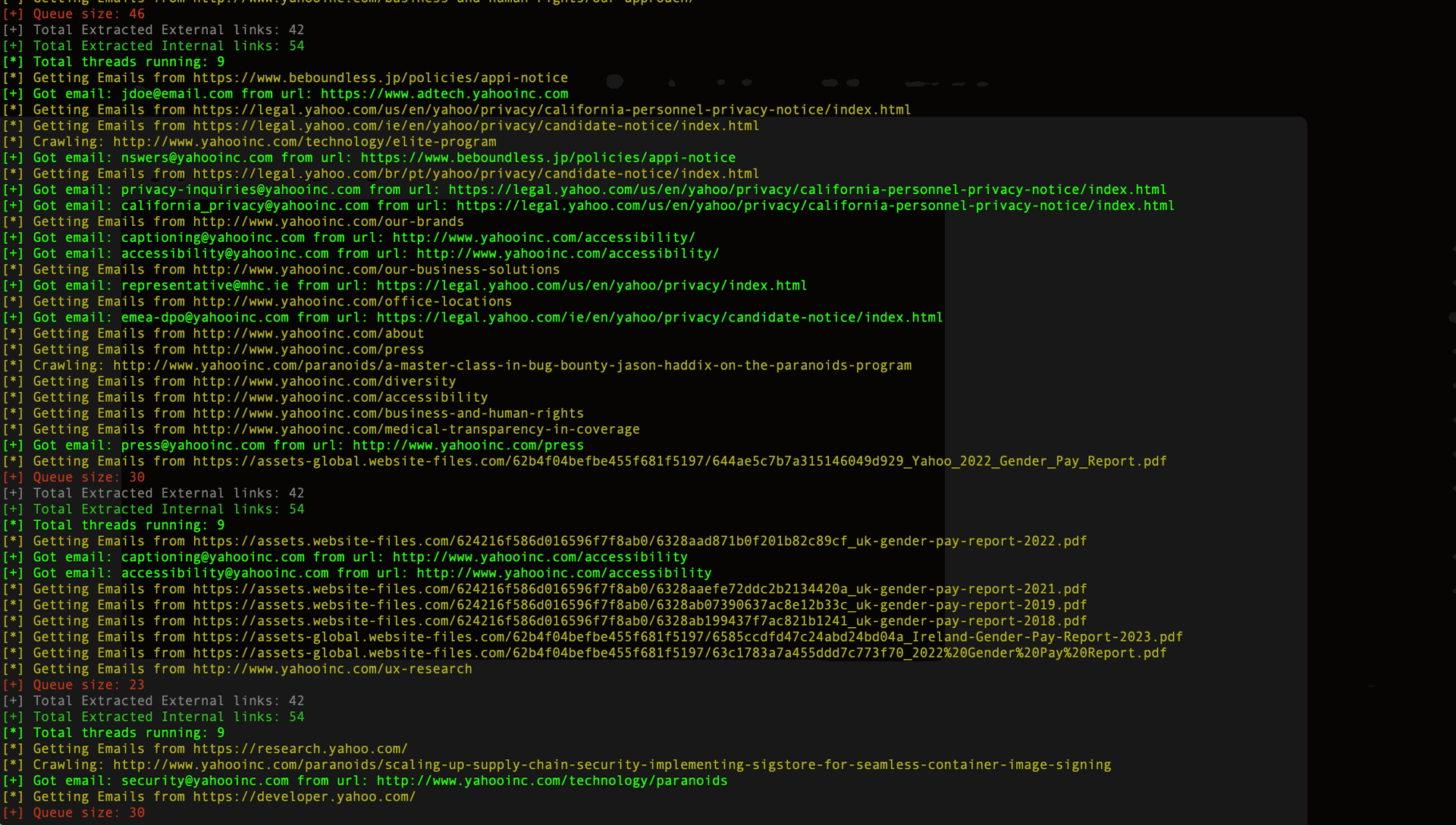This screenshot has width=1456, height=825.
Task: Open the https://www.adtech.yahooinc.com URL
Action: click(444, 94)
